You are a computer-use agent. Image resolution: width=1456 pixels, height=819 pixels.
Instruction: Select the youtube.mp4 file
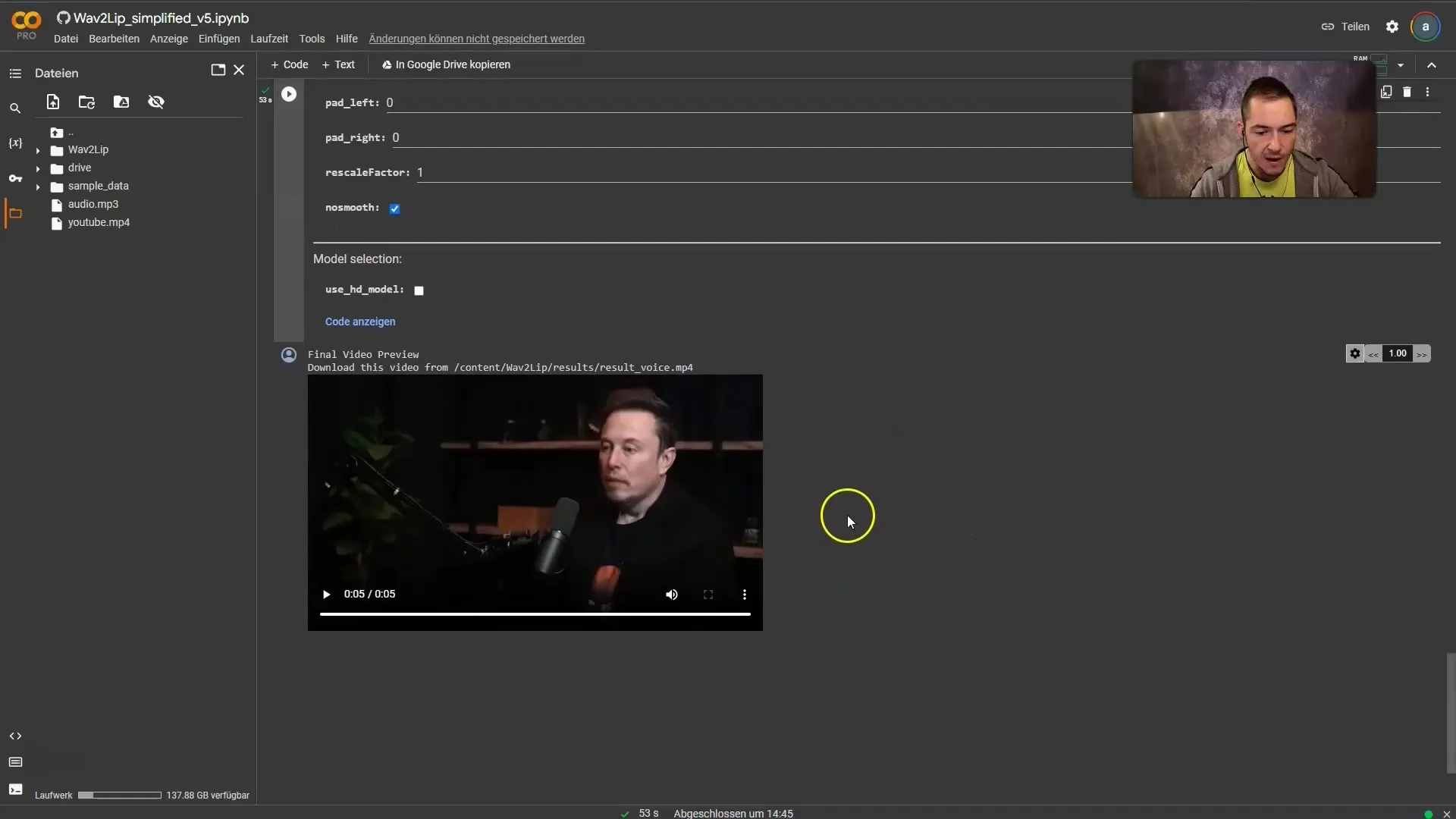click(x=99, y=222)
